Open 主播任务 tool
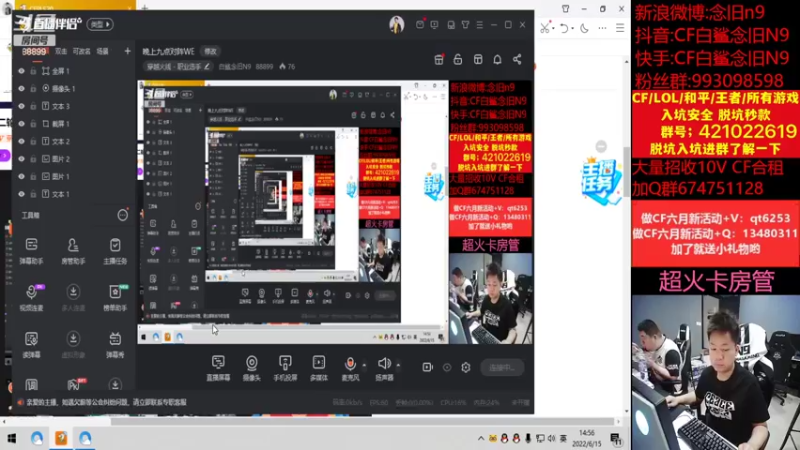The image size is (800, 450). tap(115, 251)
